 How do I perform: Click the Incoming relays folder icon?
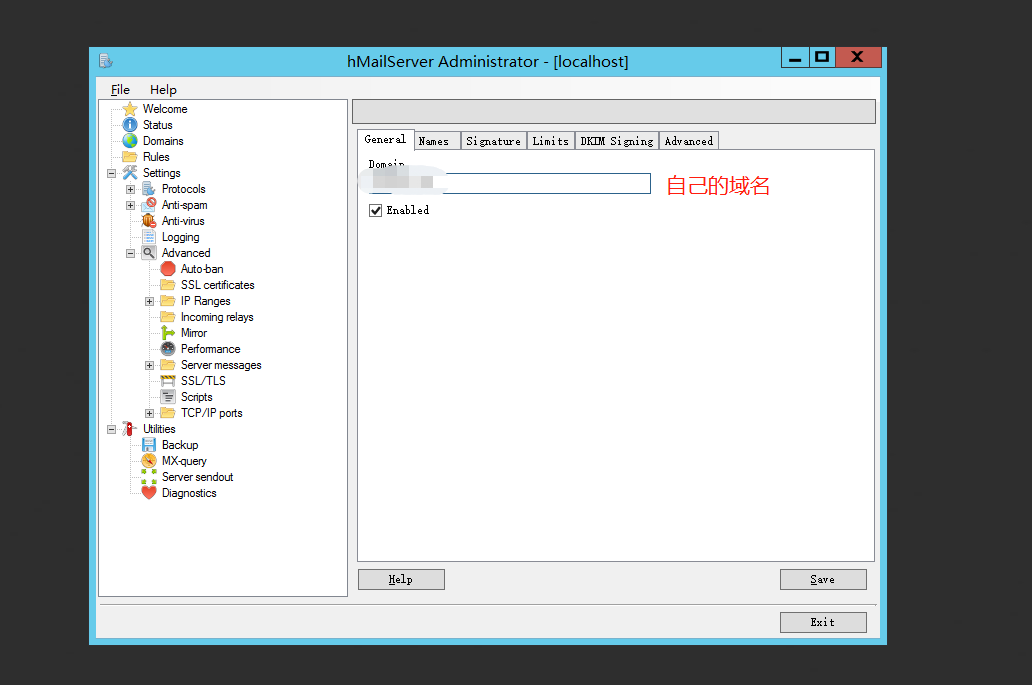168,317
